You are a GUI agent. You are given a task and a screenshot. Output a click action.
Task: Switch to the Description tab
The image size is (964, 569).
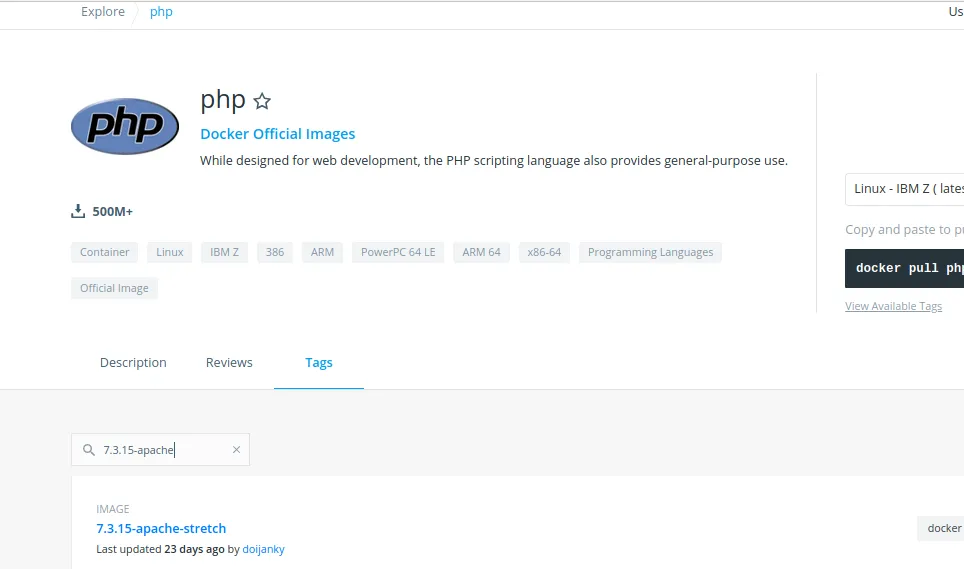click(x=133, y=362)
